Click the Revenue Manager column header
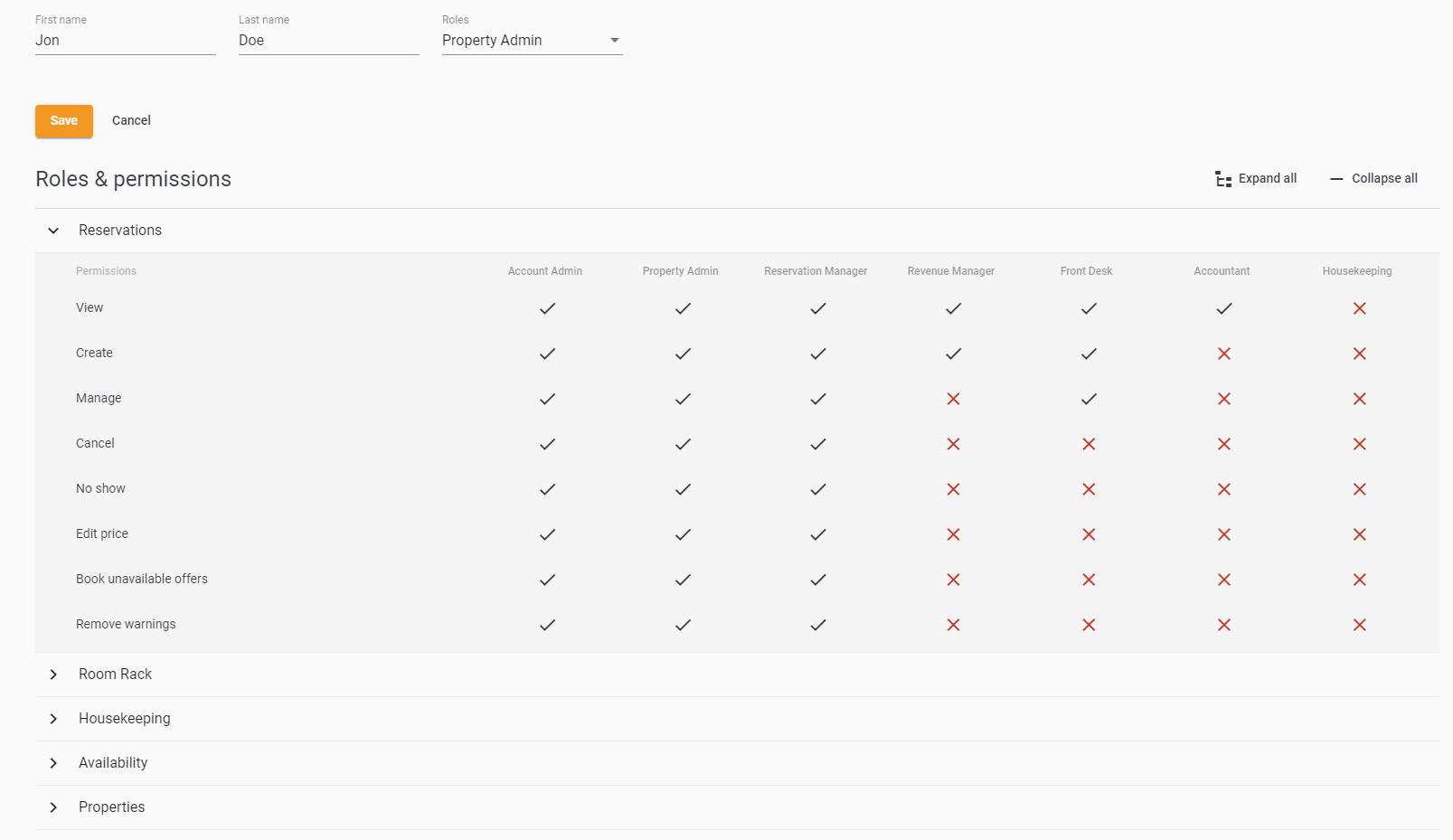This screenshot has height=840, width=1453. point(951,271)
